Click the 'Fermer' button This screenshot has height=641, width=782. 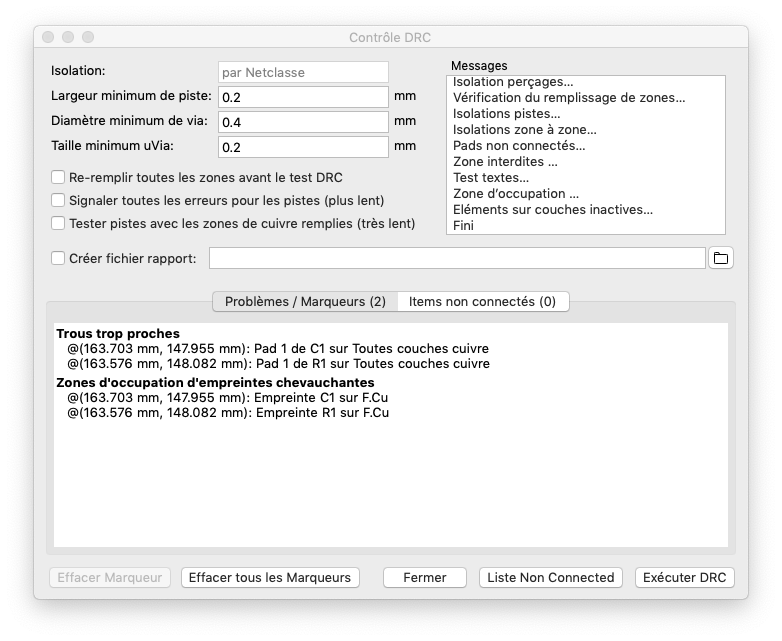tap(425, 577)
